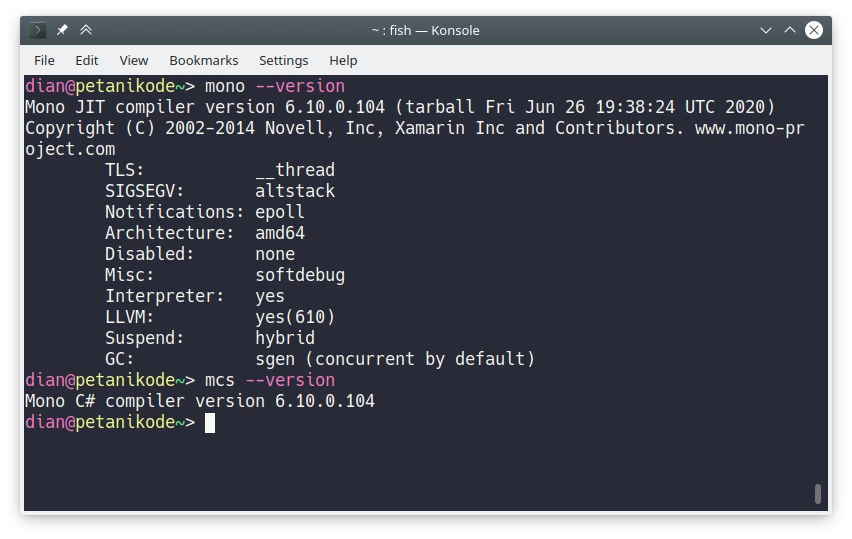
Task: Minimize the Konsole window
Action: (766, 30)
